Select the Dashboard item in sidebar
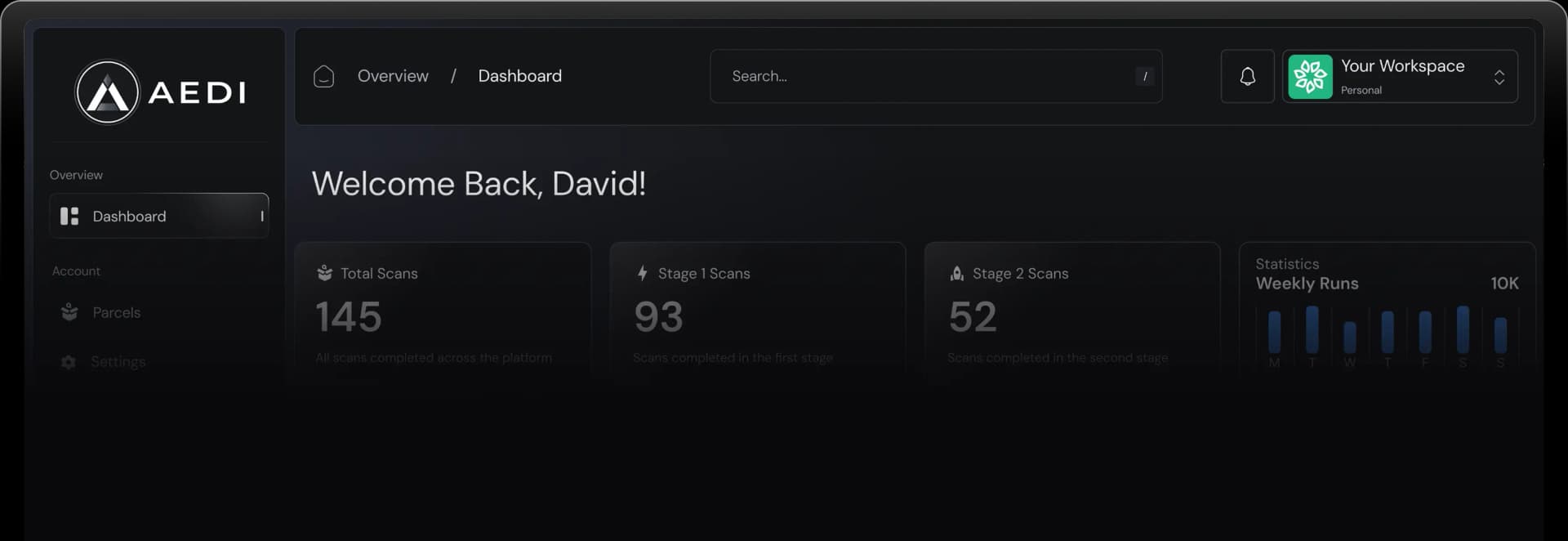 click(x=129, y=216)
